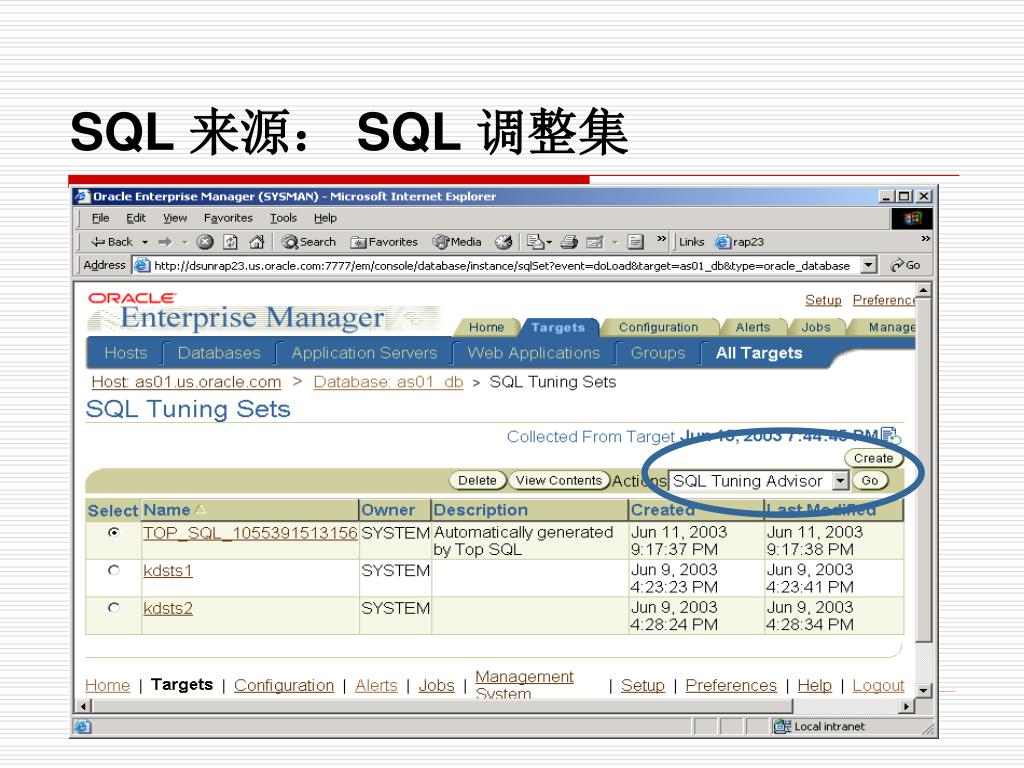Sort by Name using the sort arrow
This screenshot has height=768, width=1024.
click(200, 509)
